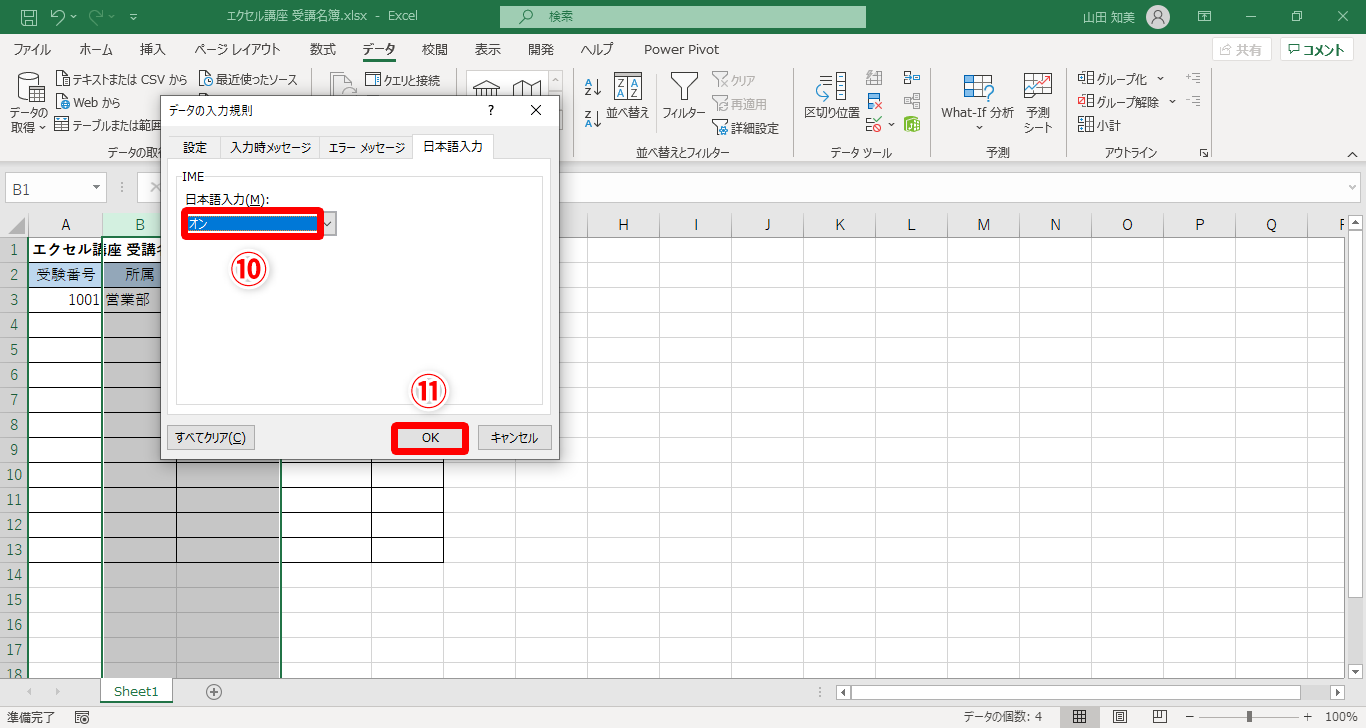Collapse the ribbon with the chevron
This screenshot has width=1366, height=728.
[x=1352, y=153]
